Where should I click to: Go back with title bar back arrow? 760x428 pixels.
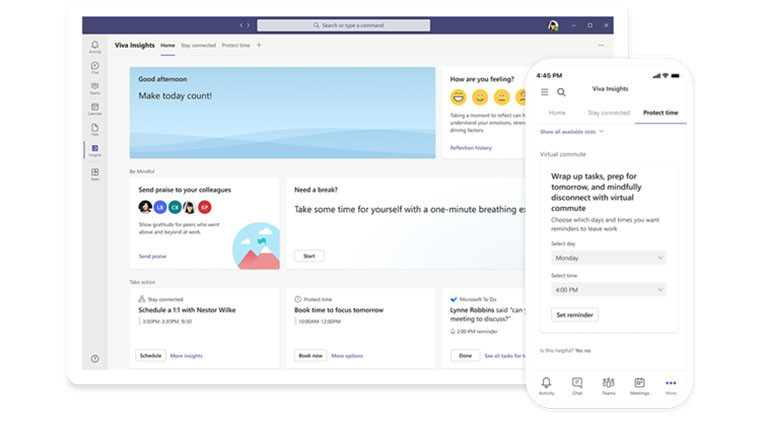241,25
